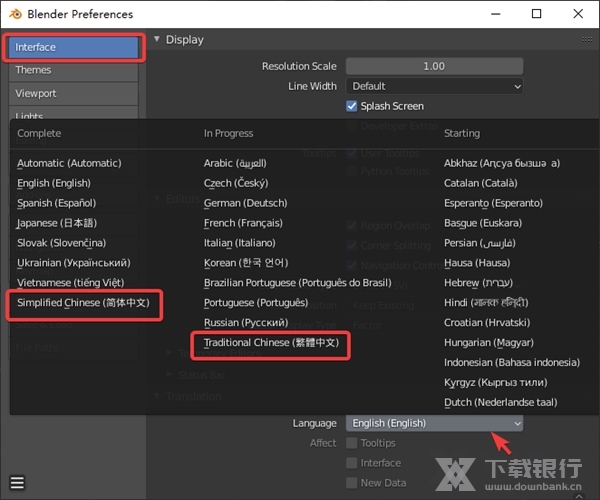Maximize the Blender Preferences window
The image size is (600, 500).
537,15
